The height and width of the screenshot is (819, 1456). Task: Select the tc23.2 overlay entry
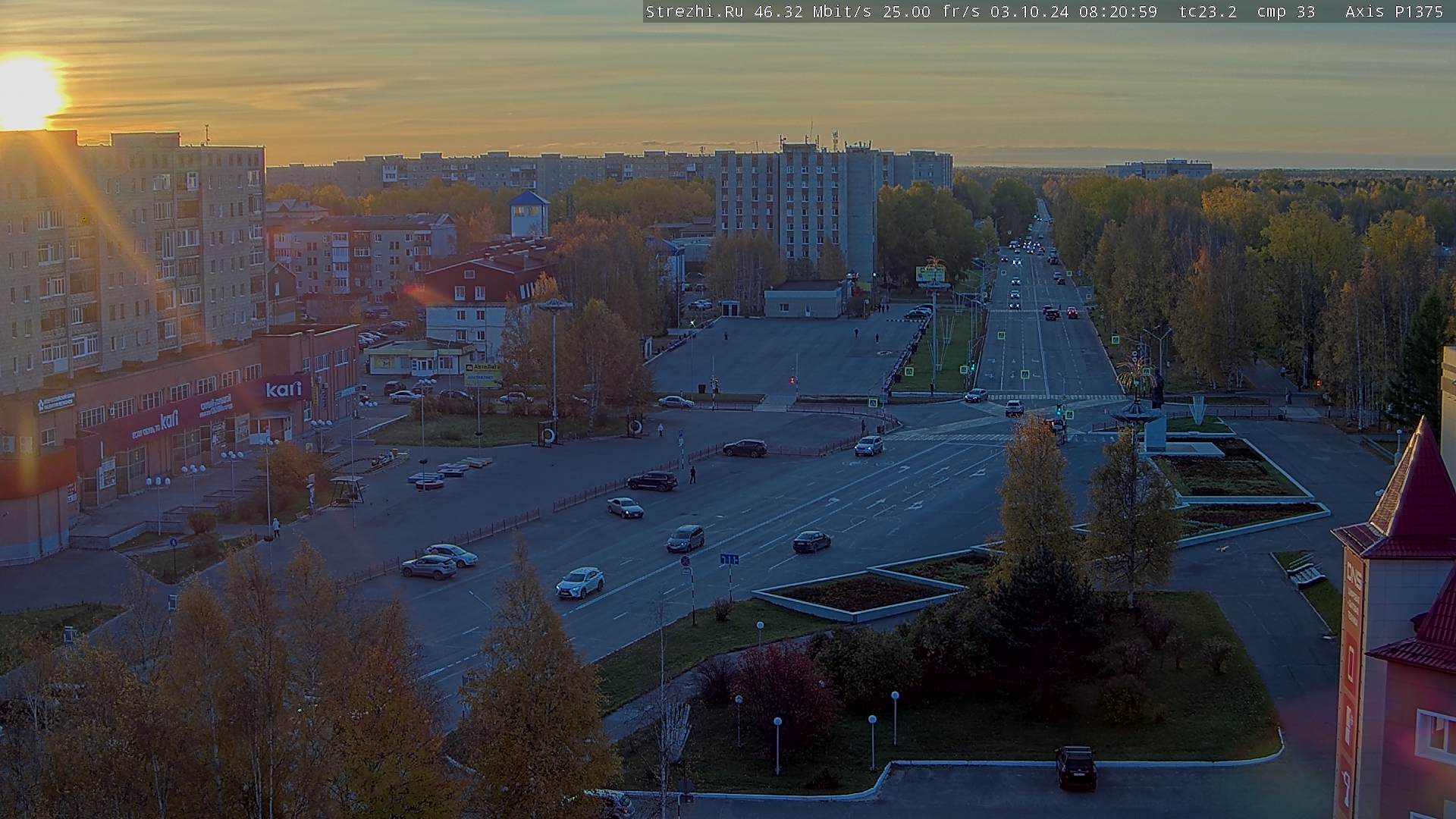1208,11
